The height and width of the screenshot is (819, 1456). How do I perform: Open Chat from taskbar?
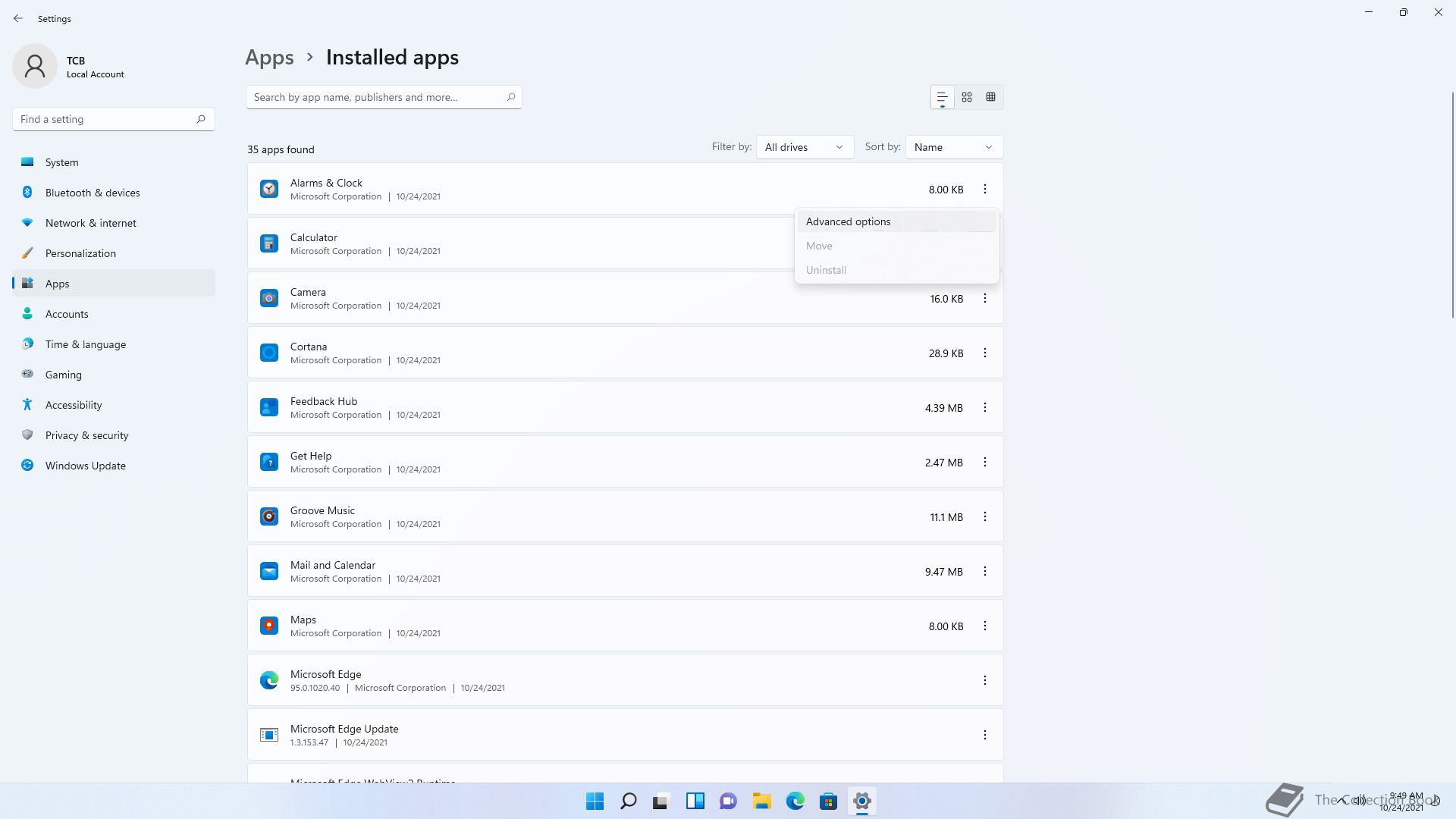(729, 801)
